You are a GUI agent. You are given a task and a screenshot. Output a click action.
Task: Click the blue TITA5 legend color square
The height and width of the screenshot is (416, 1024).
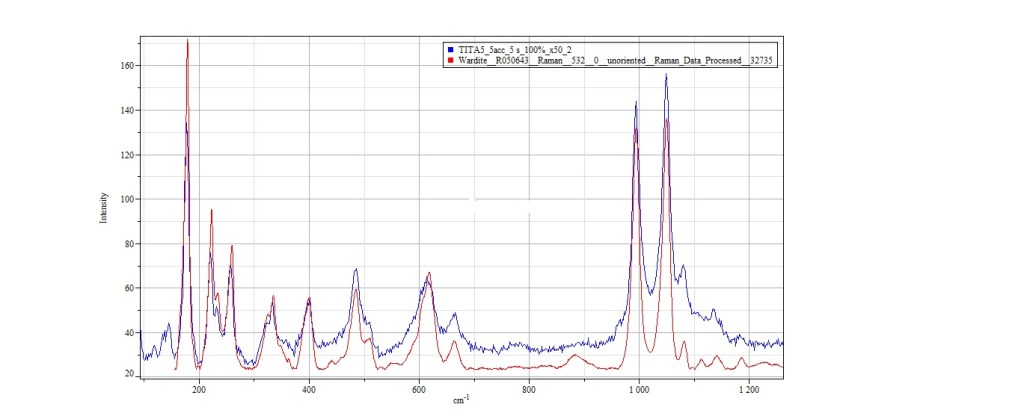pos(452,49)
